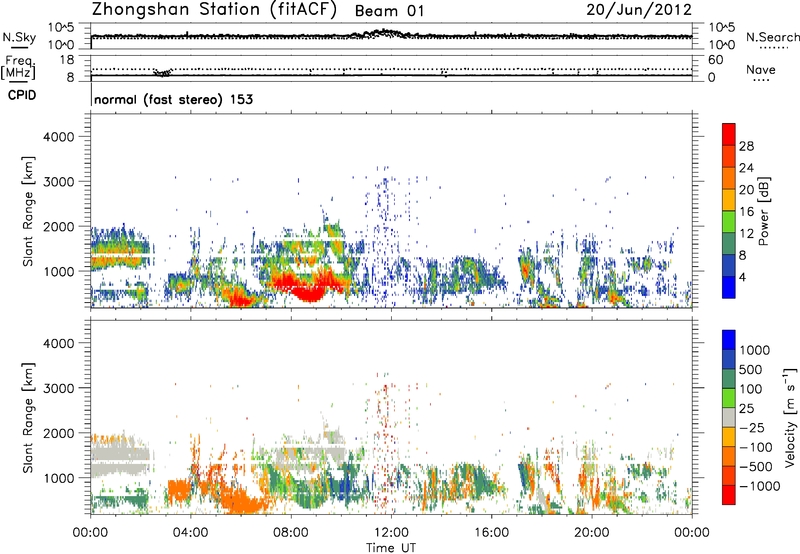800x554 pixels.
Task: Click the "Beam 01" label in the title
Action: [x=389, y=11]
